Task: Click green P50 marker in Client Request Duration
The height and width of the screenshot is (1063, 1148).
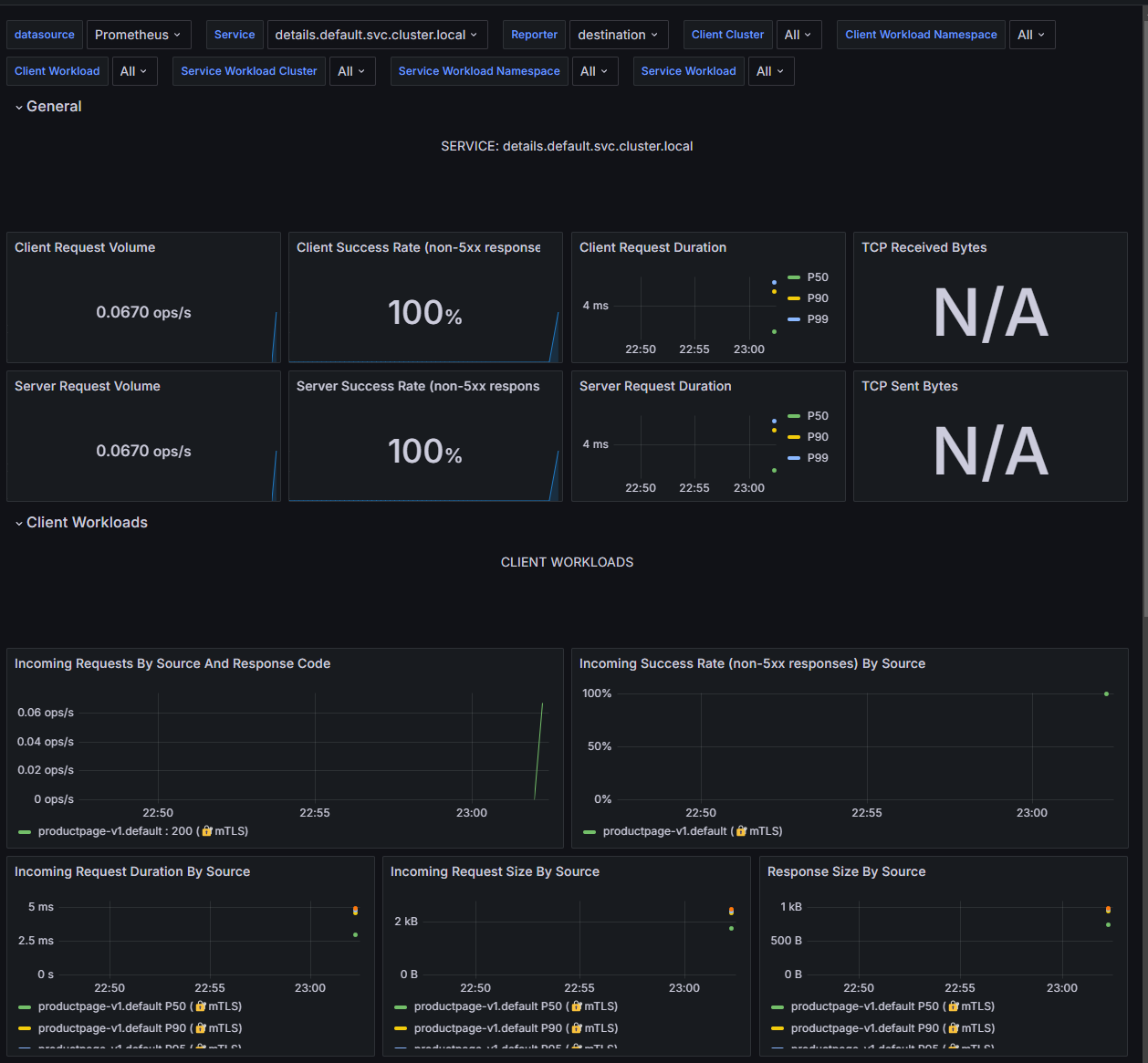Action: tap(774, 331)
